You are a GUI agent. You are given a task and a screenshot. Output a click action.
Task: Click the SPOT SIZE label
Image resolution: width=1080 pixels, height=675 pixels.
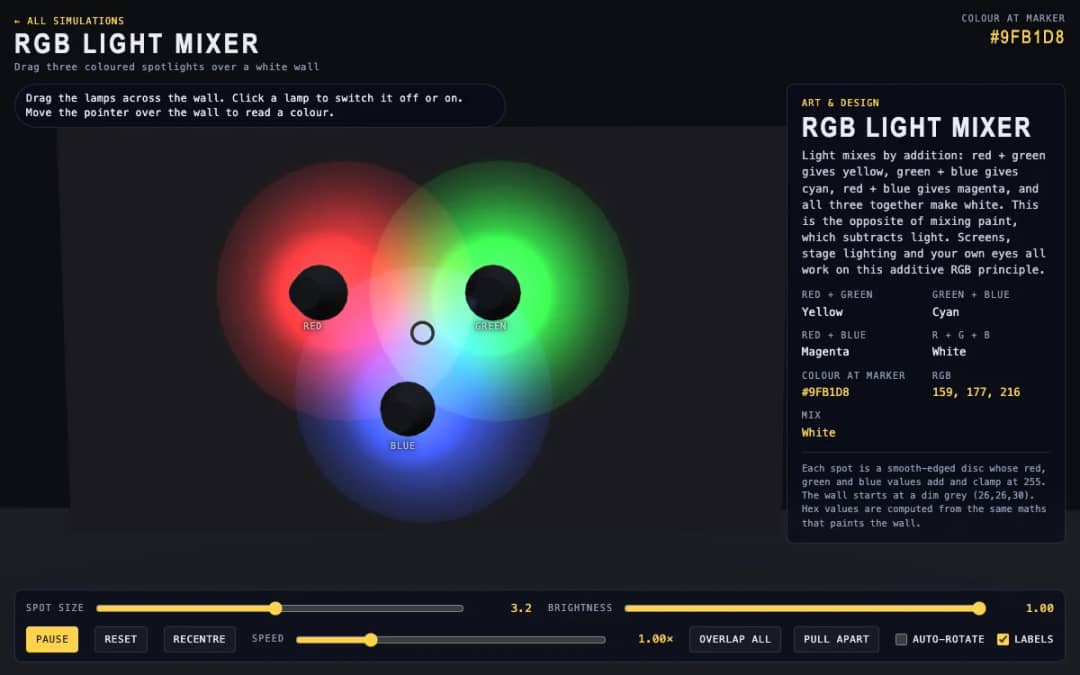(x=54, y=608)
